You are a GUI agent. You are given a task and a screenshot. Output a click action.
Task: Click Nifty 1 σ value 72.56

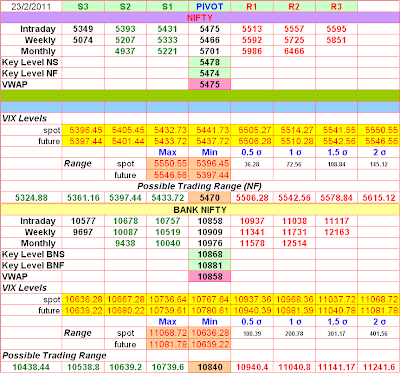[x=294, y=164]
